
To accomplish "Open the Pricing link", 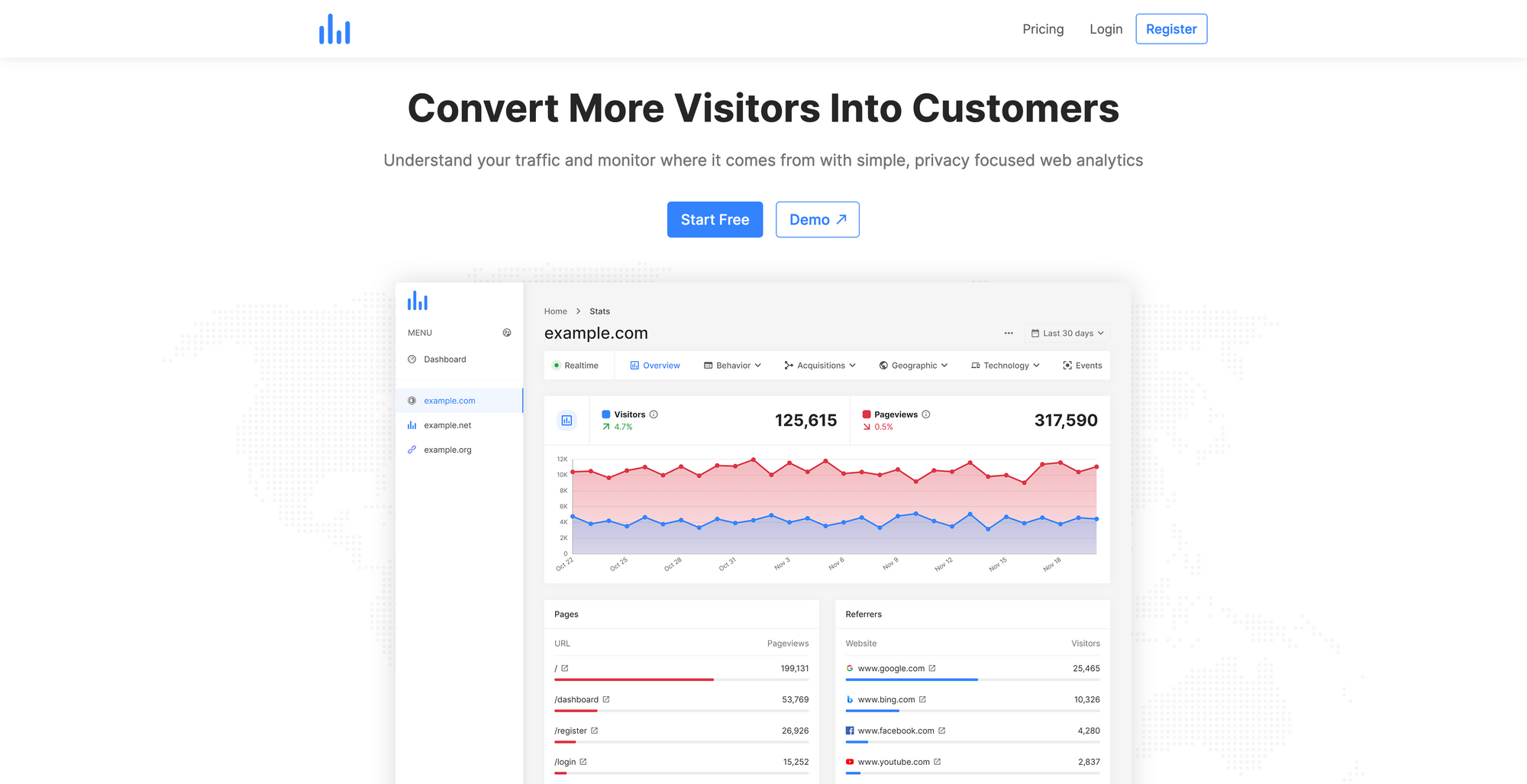I will pos(1043,29).
